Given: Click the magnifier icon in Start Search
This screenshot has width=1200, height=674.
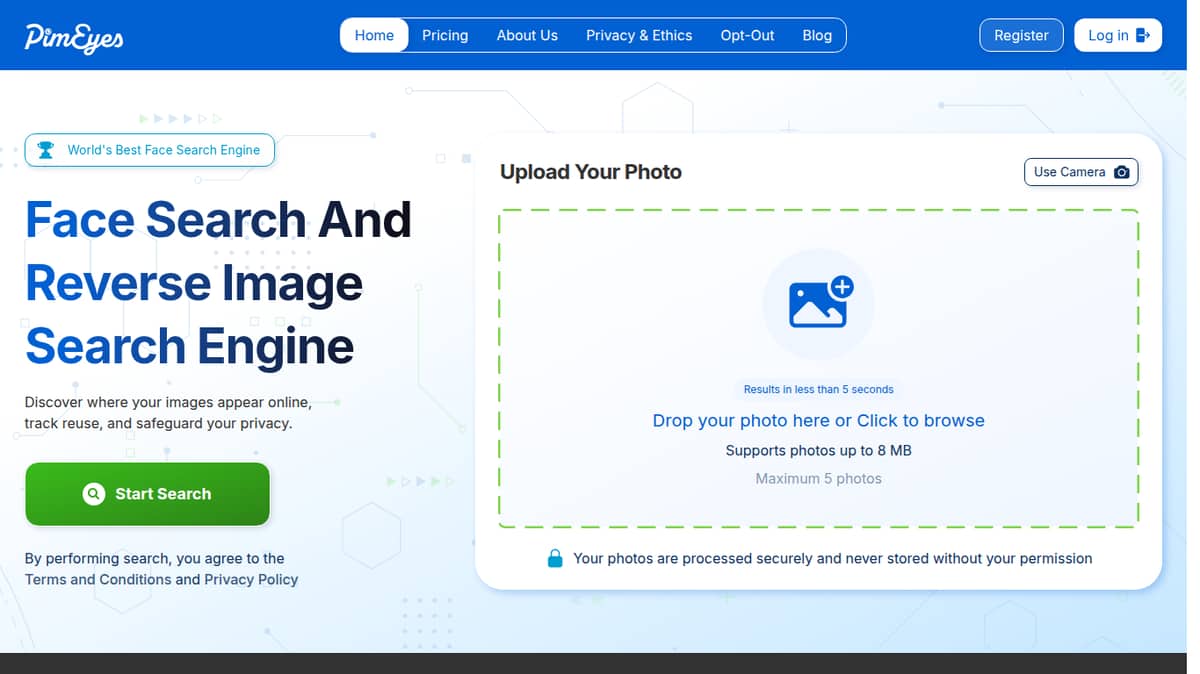Looking at the screenshot, I should 94,494.
